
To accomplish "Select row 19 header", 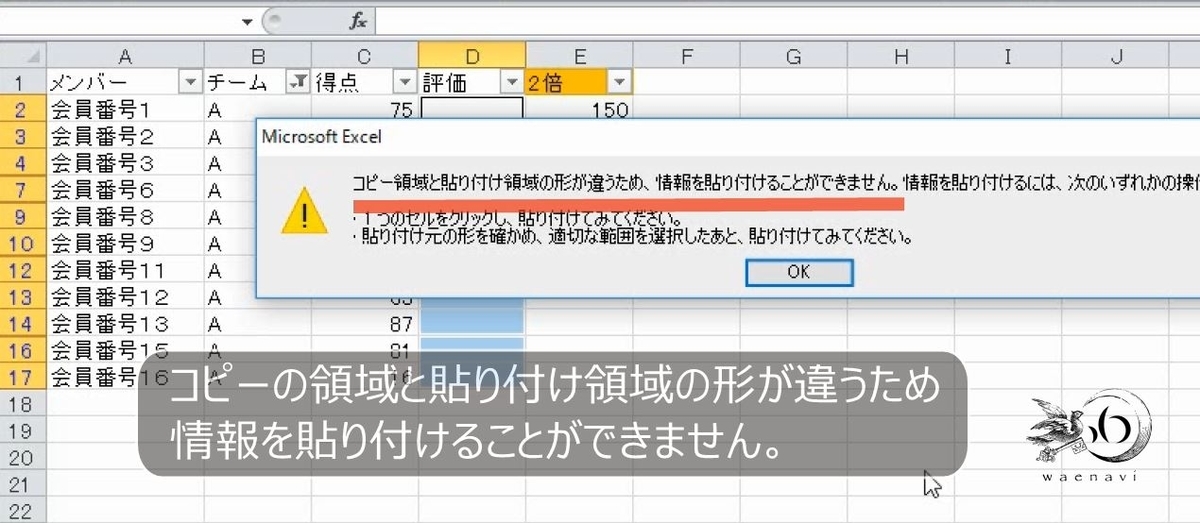I will [x=23, y=431].
